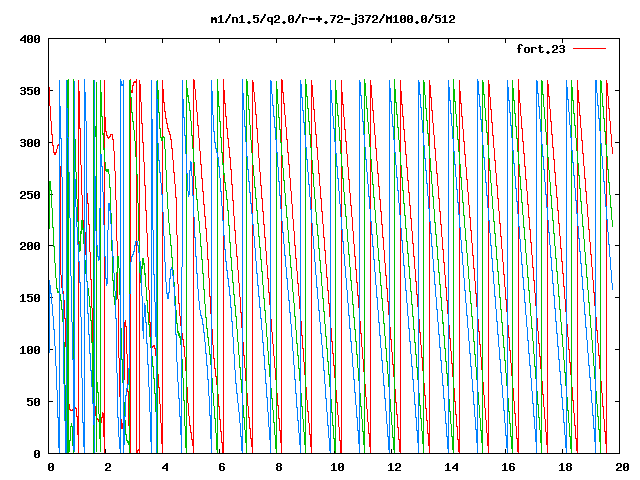Click x-axis label 18
This screenshot has width=640, height=480.
[x=566, y=467]
